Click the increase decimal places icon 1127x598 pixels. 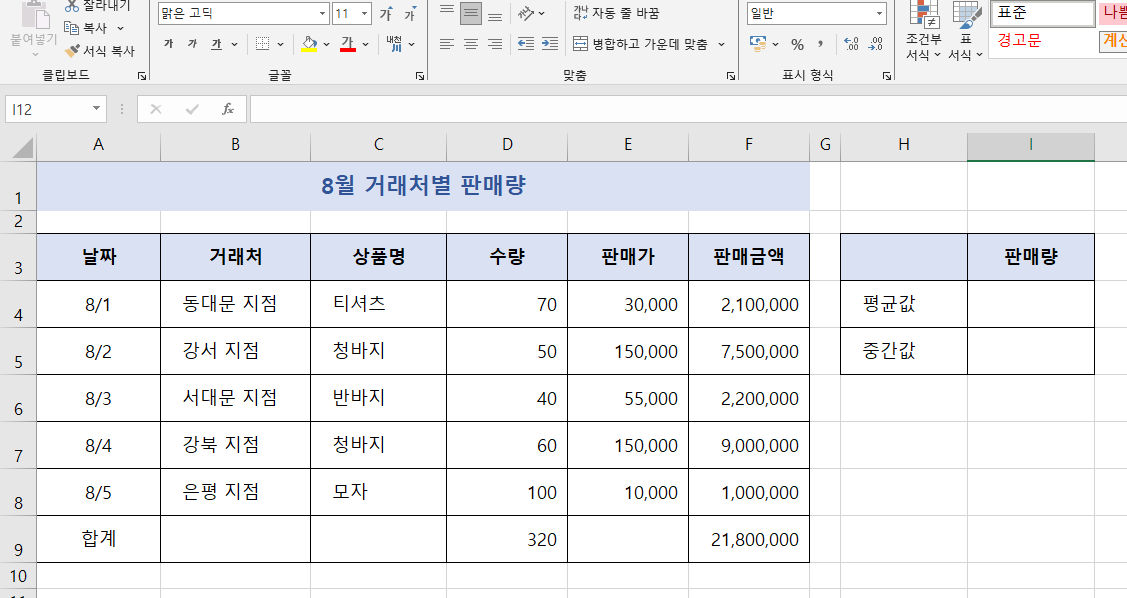[851, 45]
